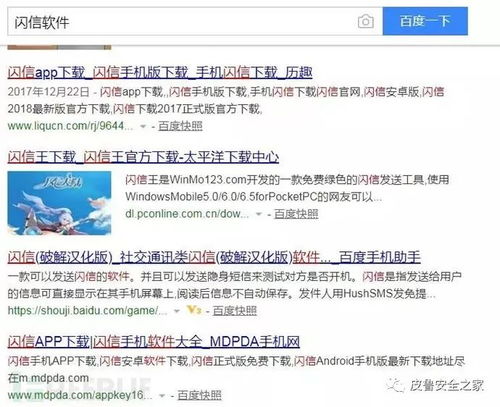Open the 闪信app下载 历趣 result title
The width and height of the screenshot is (500, 407).
(160, 73)
